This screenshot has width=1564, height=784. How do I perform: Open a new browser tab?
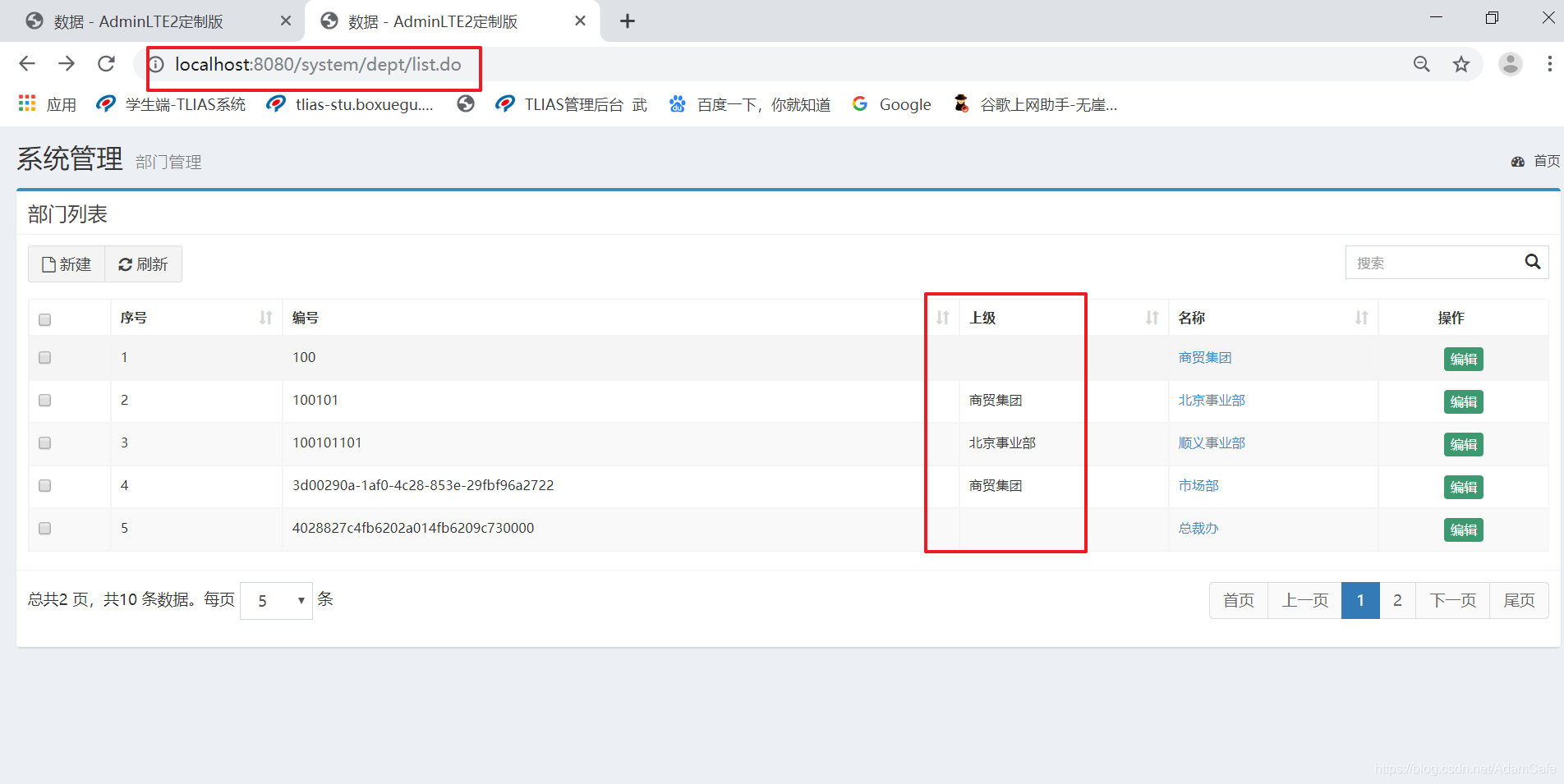(628, 21)
